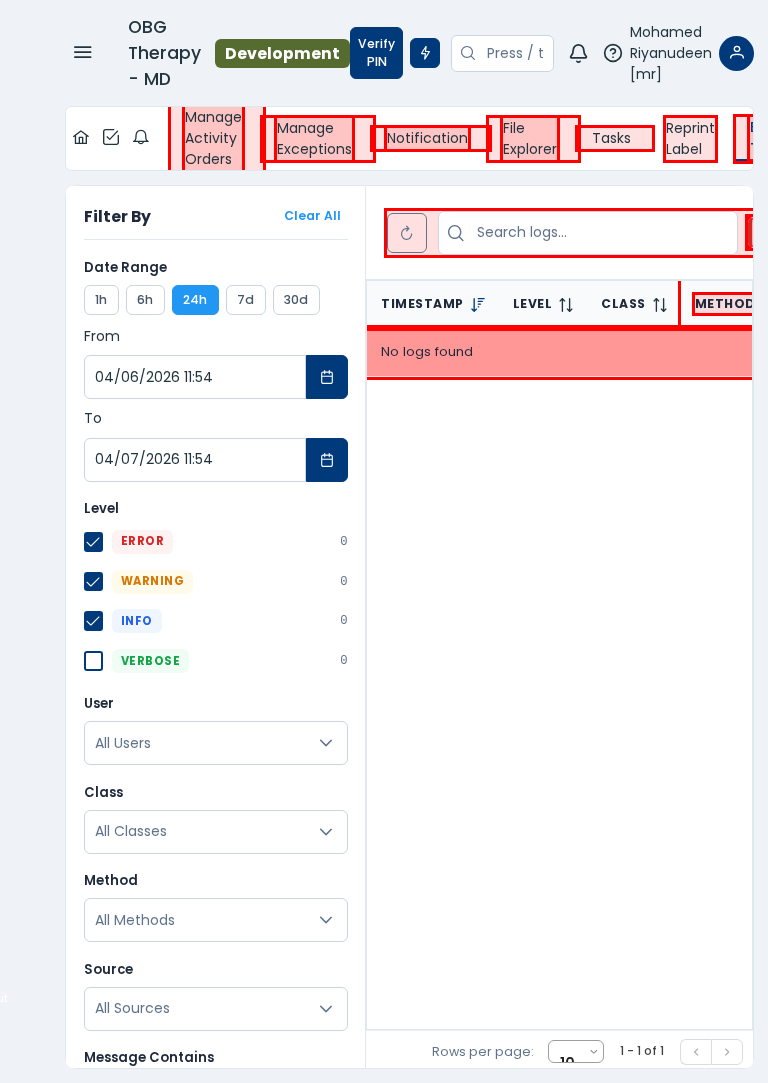The image size is (768, 1083).
Task: Uncheck the ERROR level checkbox
Action: coord(94,542)
